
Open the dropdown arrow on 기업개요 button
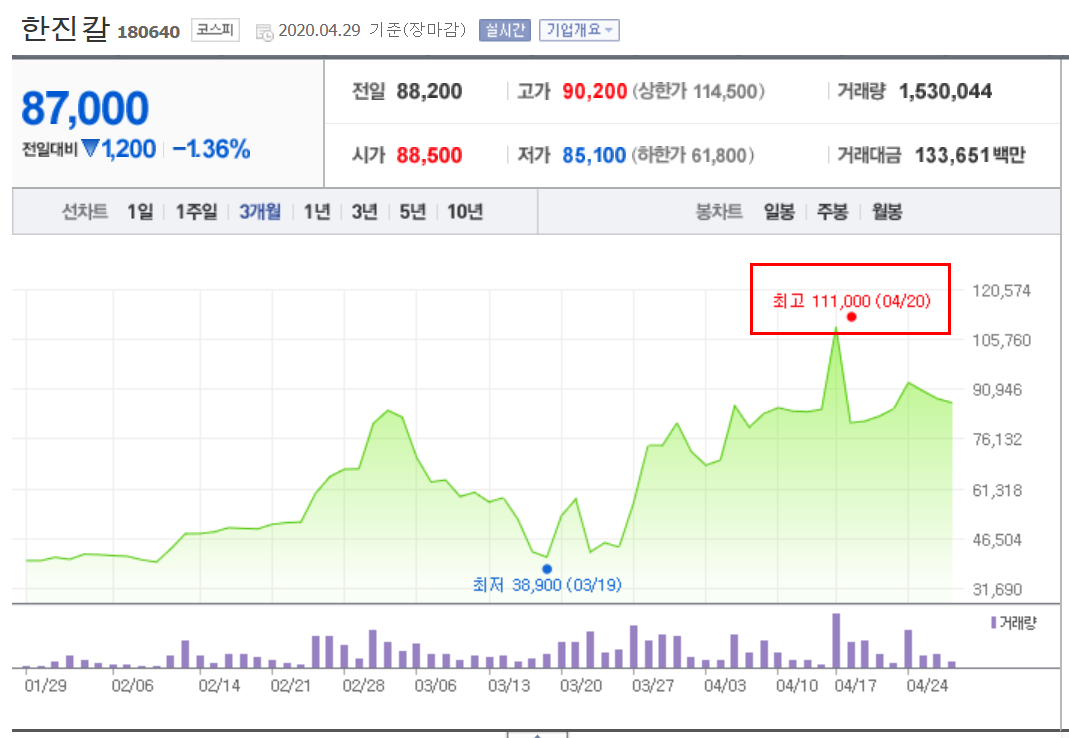pyautogui.click(x=609, y=30)
